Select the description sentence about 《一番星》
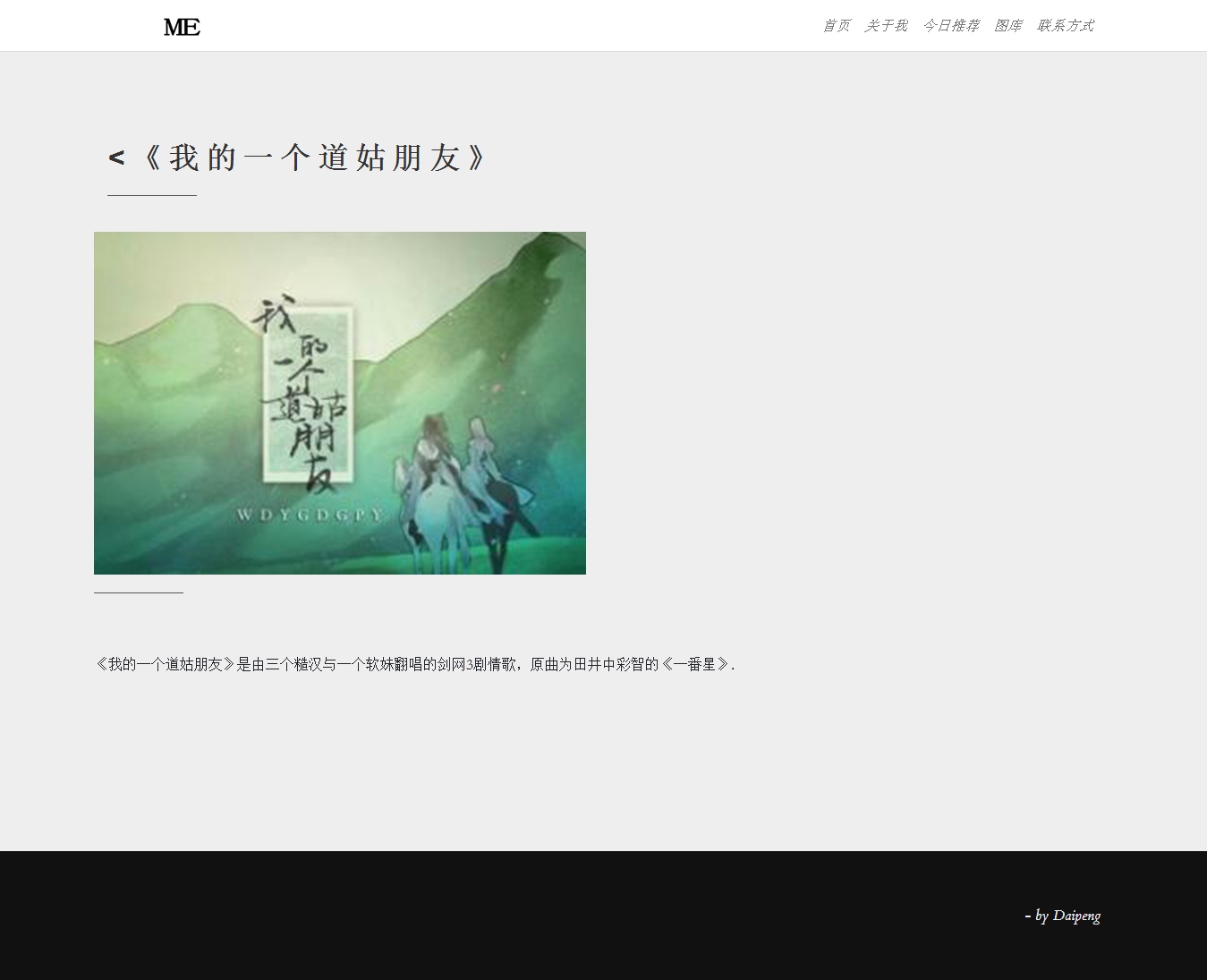 pyautogui.click(x=414, y=664)
